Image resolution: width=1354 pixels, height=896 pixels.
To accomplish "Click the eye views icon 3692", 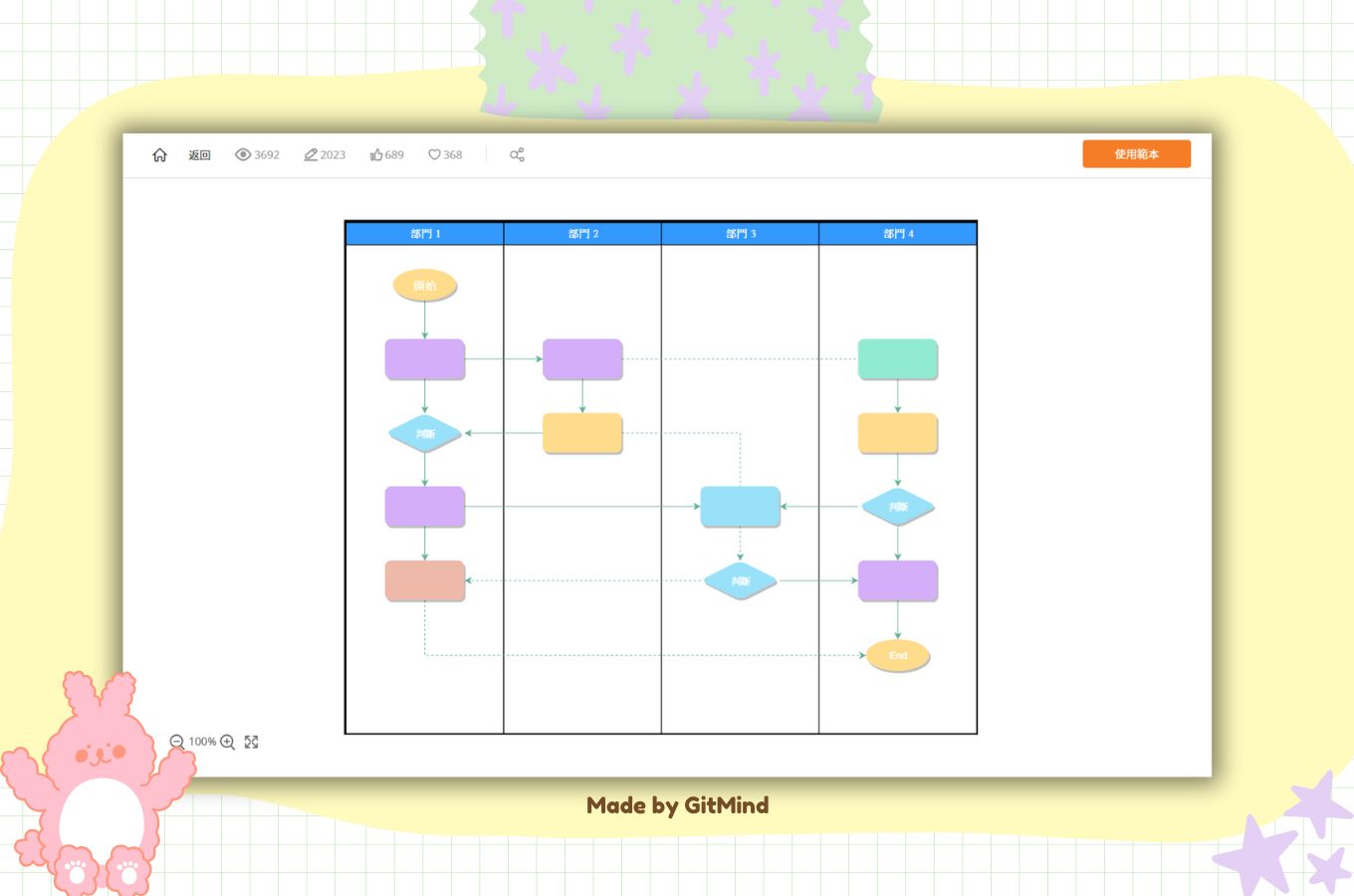I will point(257,155).
